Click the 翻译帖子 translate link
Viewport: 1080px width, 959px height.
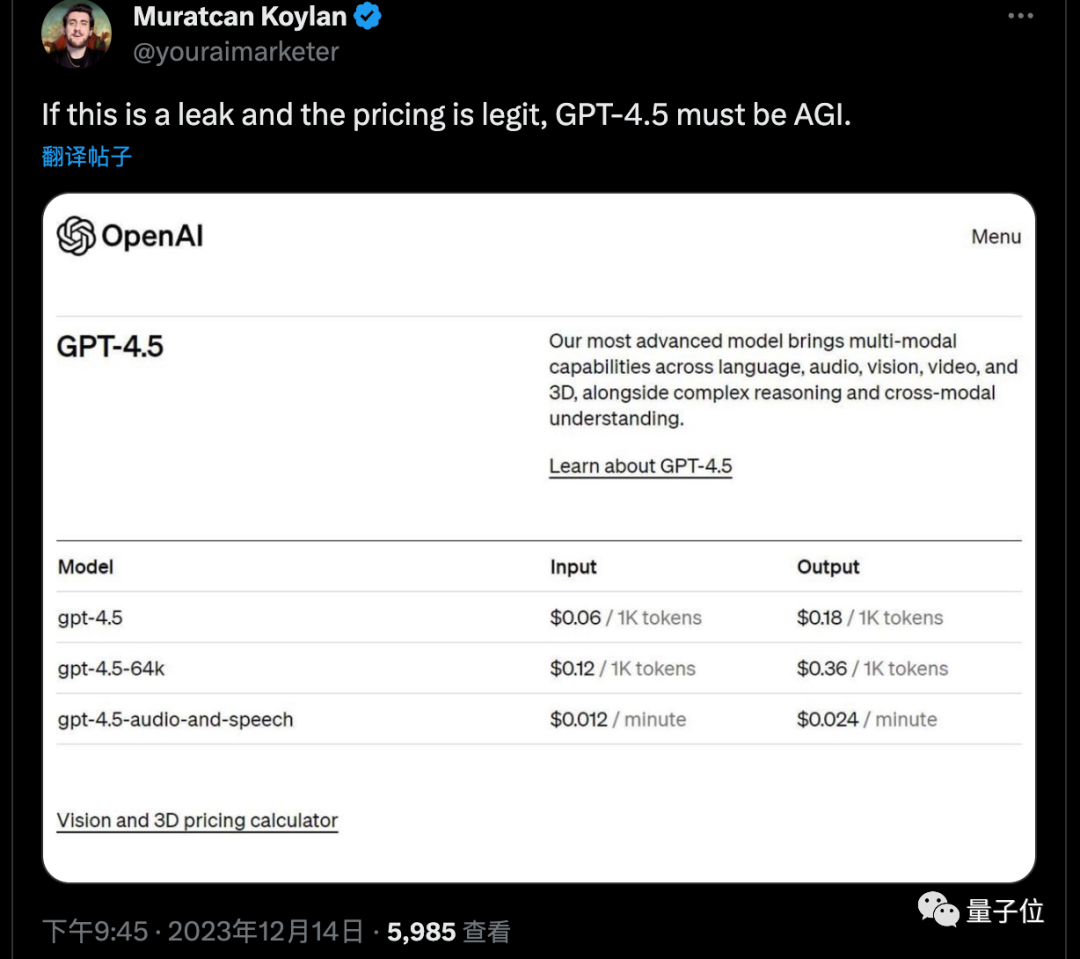click(87, 156)
